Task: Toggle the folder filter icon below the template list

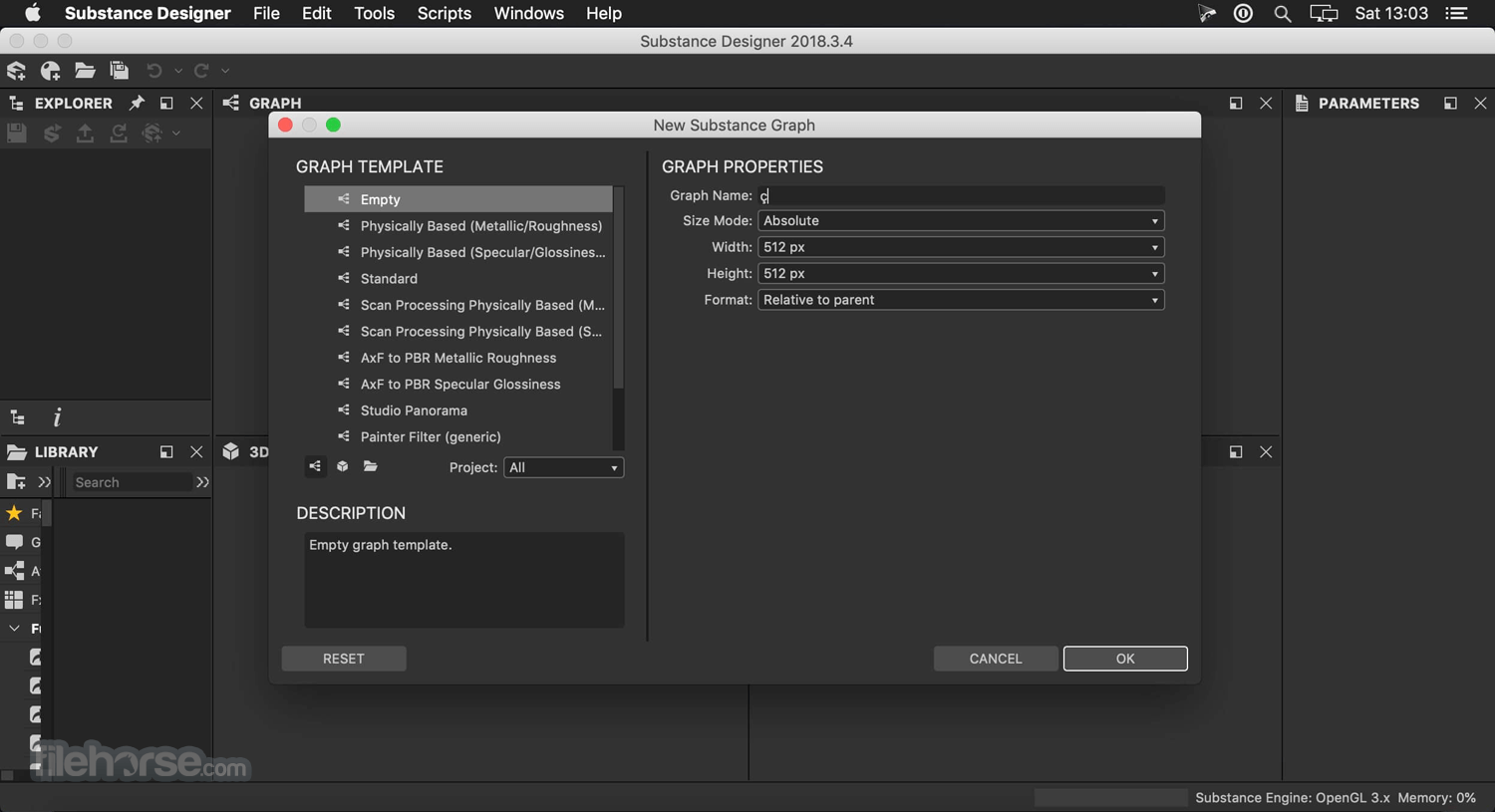Action: pyautogui.click(x=371, y=466)
